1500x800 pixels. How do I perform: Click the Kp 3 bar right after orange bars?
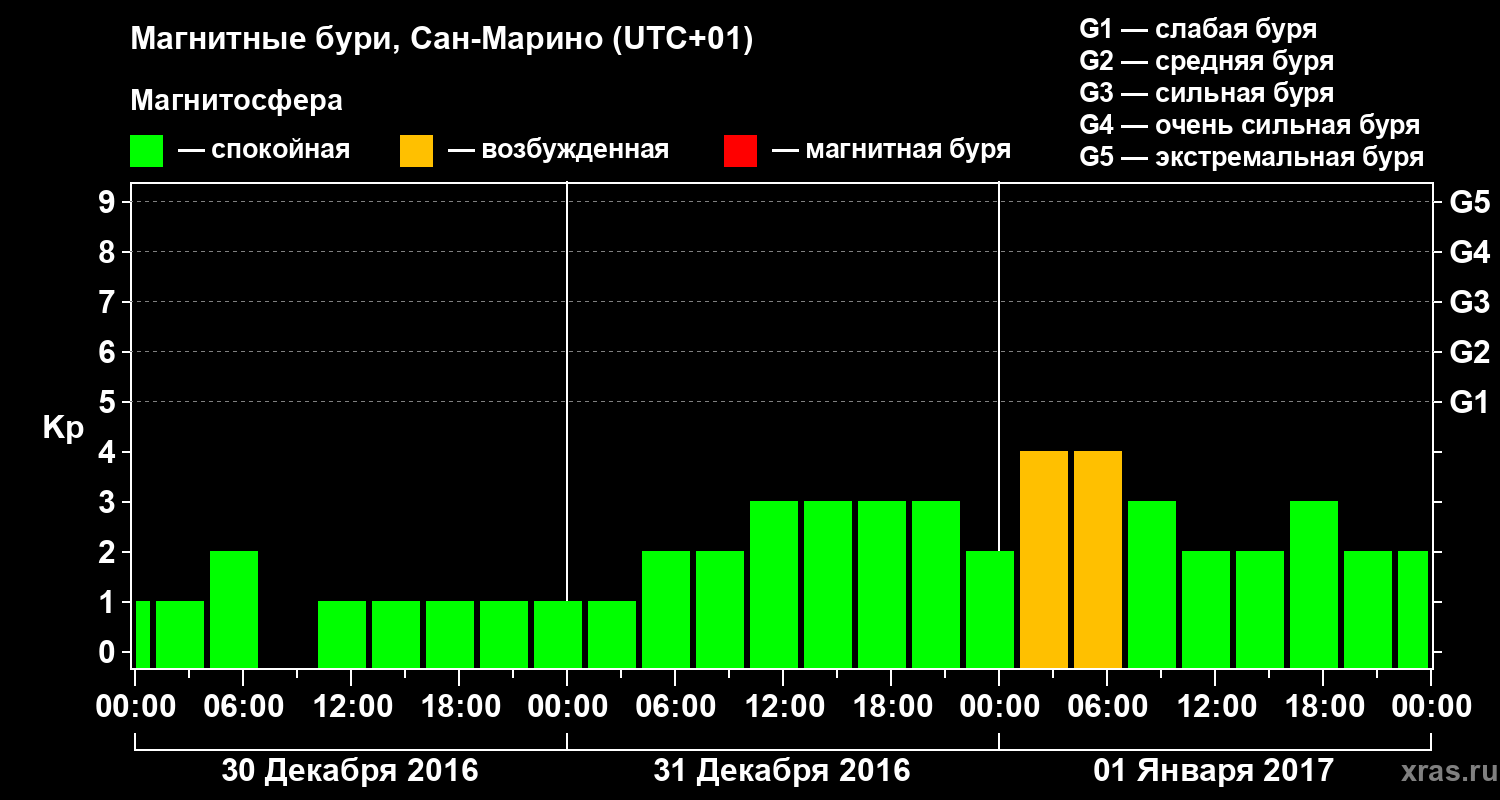pyautogui.click(x=1152, y=584)
